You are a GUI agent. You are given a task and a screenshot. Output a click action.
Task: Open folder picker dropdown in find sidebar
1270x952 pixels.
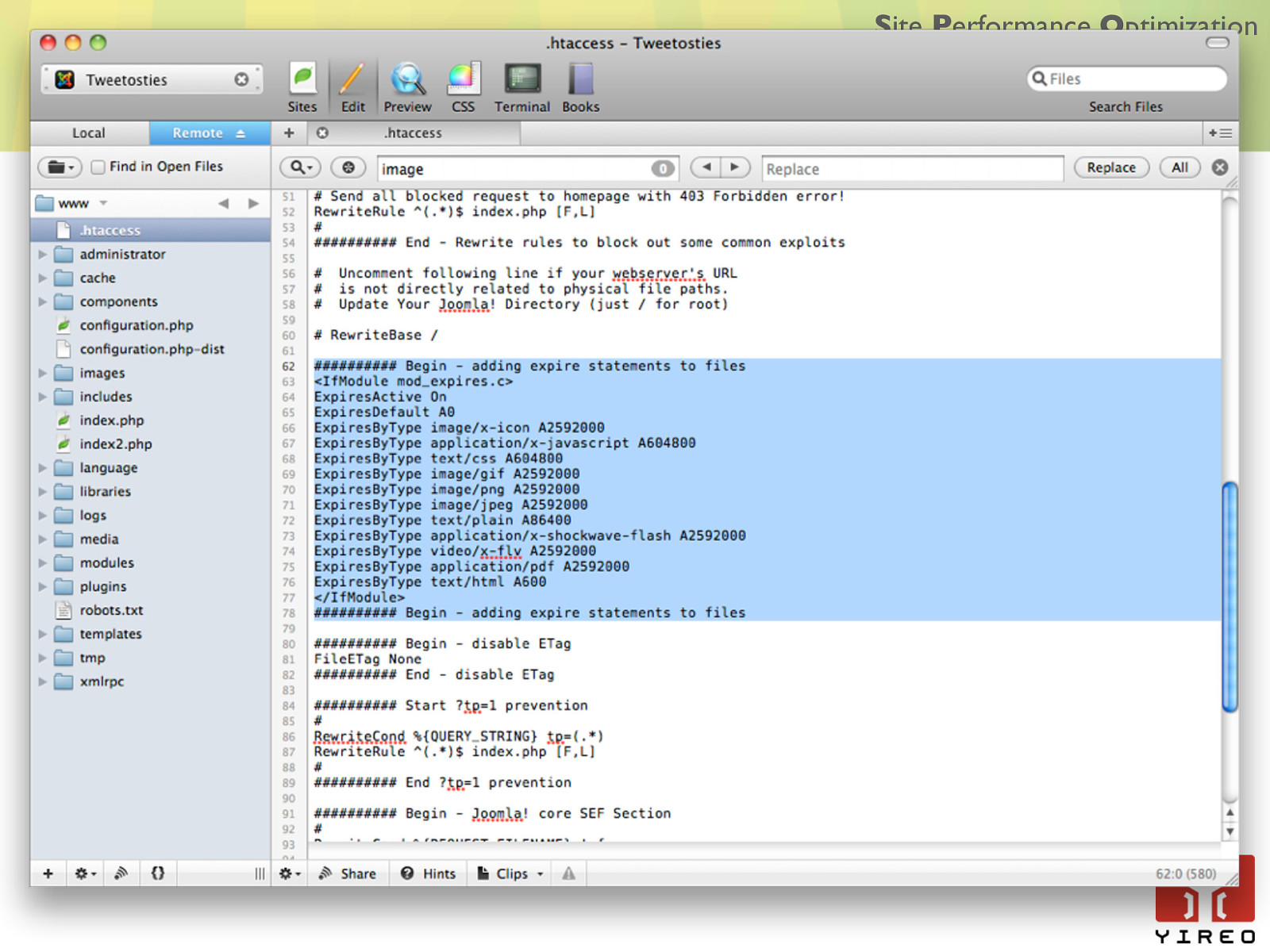click(x=60, y=167)
